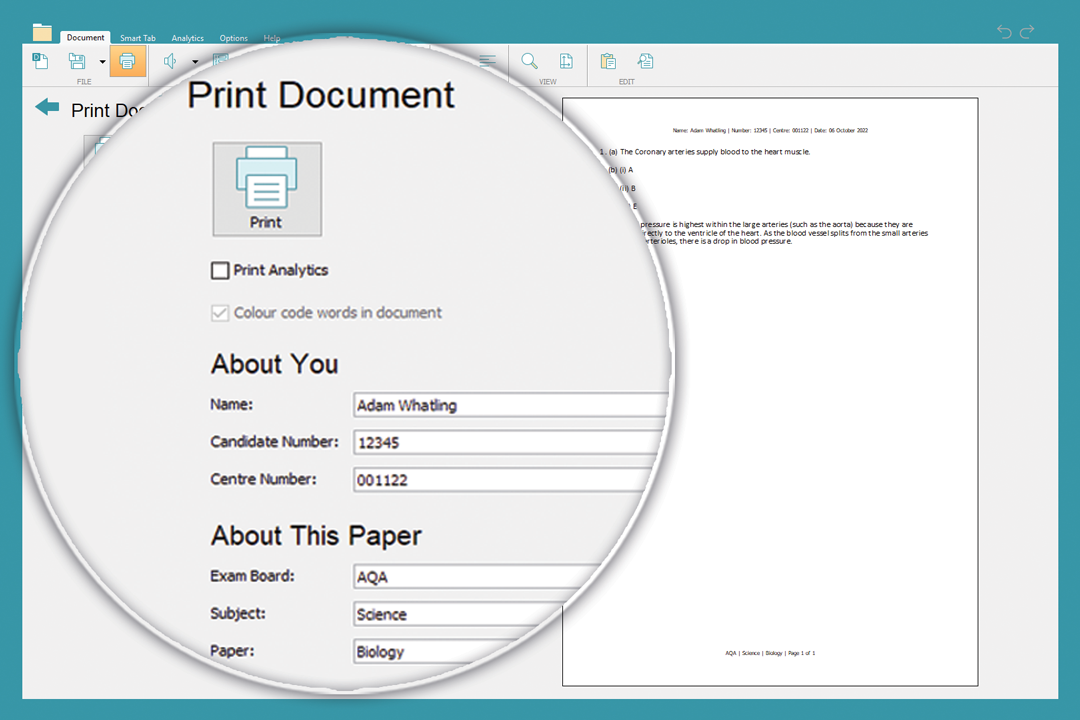Image resolution: width=1080 pixels, height=720 pixels.
Task: Click the undo arrow
Action: (x=1005, y=32)
